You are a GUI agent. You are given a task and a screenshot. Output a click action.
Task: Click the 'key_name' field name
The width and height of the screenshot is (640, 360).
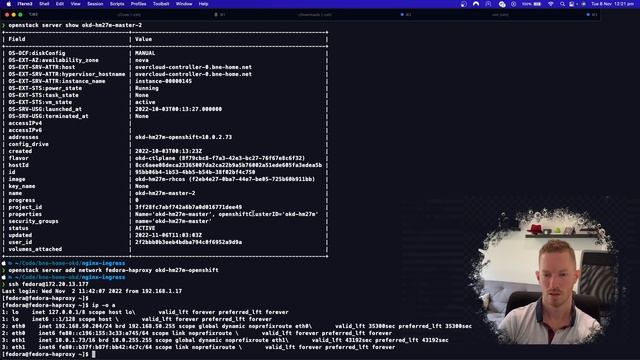tap(22, 186)
